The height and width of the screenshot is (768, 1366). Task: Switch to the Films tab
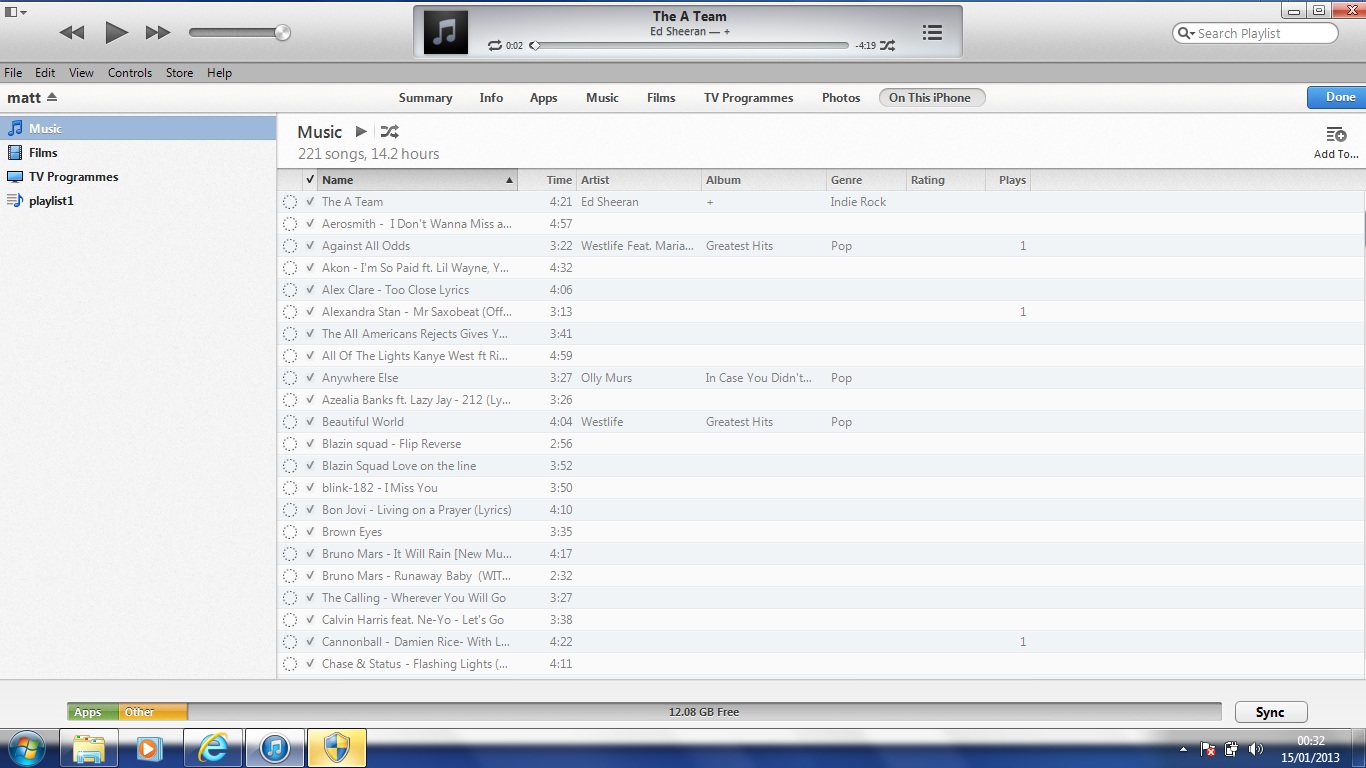tap(661, 98)
